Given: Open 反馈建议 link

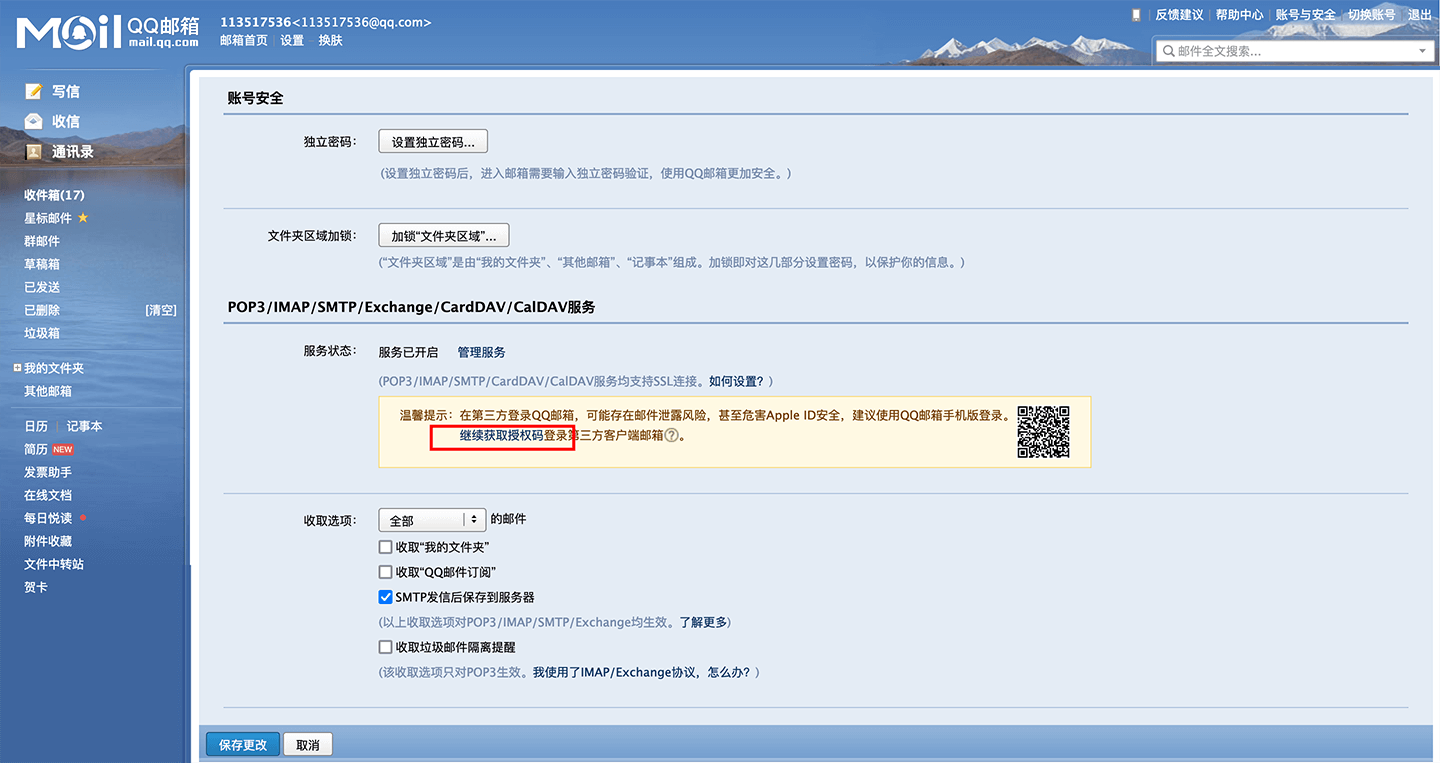Looking at the screenshot, I should [1179, 15].
